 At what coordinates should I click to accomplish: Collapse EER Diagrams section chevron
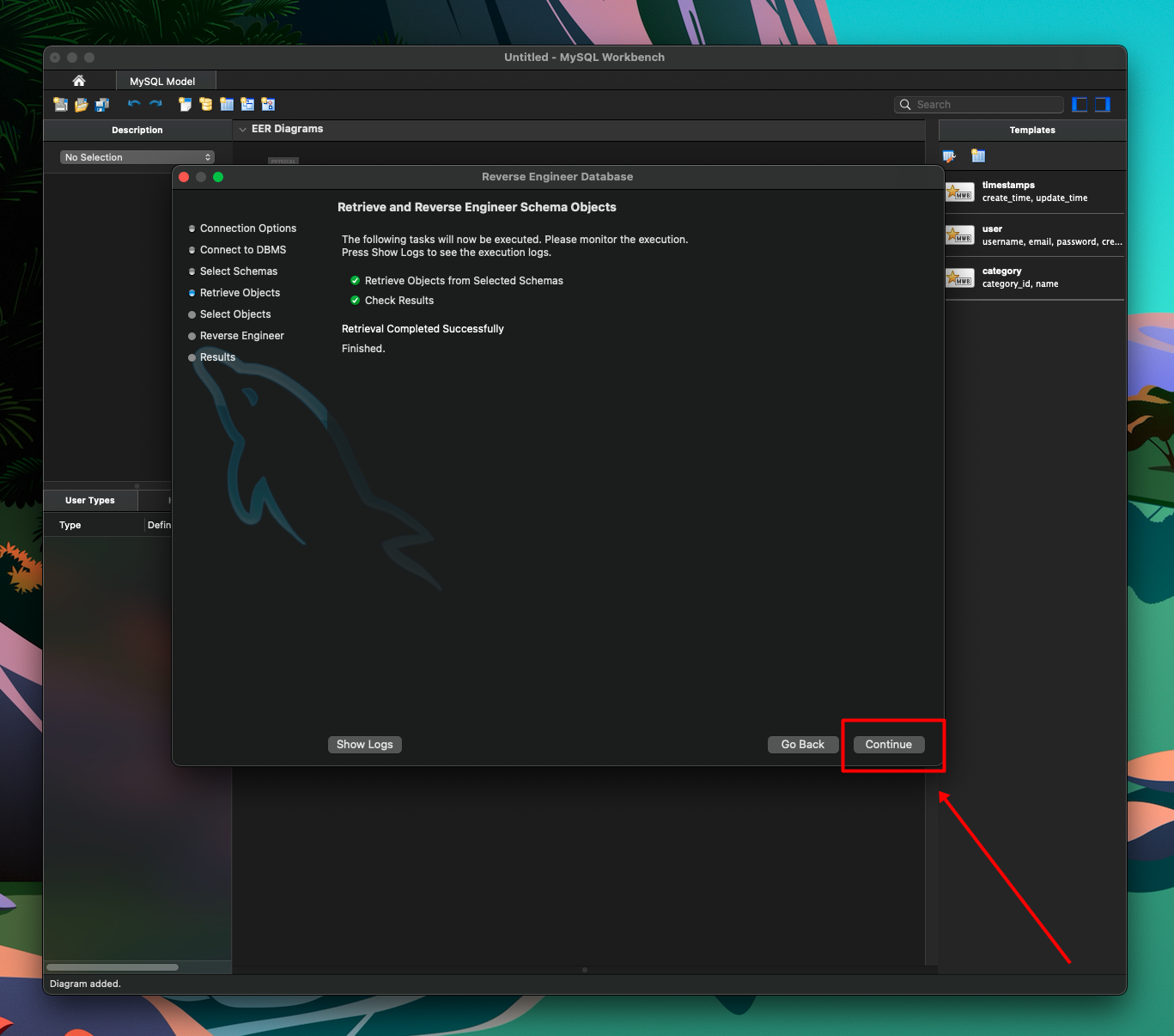coord(242,129)
